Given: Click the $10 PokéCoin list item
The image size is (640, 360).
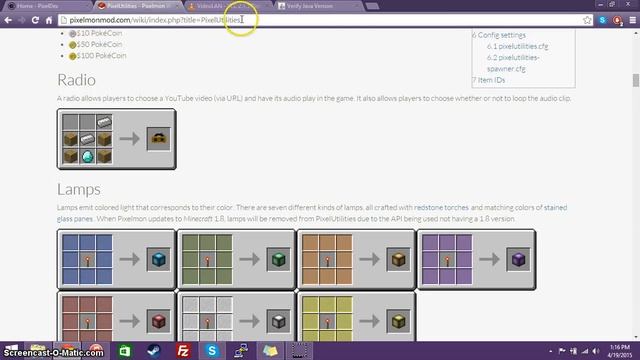Looking at the screenshot, I should [x=95, y=33].
